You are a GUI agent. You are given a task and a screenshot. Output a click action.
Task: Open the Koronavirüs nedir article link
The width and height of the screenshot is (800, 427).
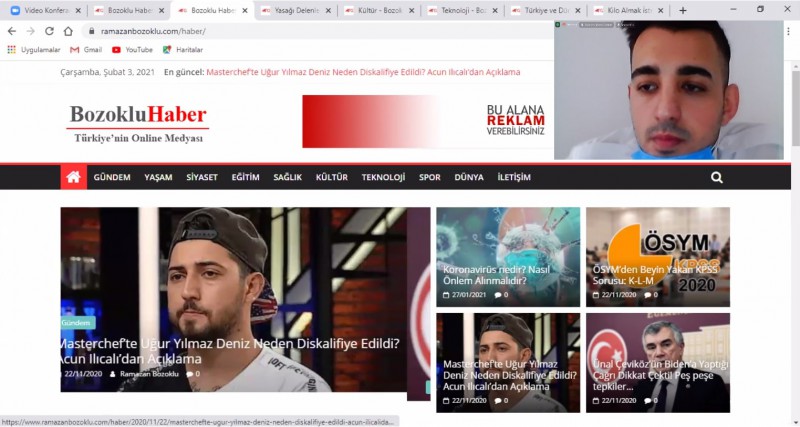[x=490, y=275]
